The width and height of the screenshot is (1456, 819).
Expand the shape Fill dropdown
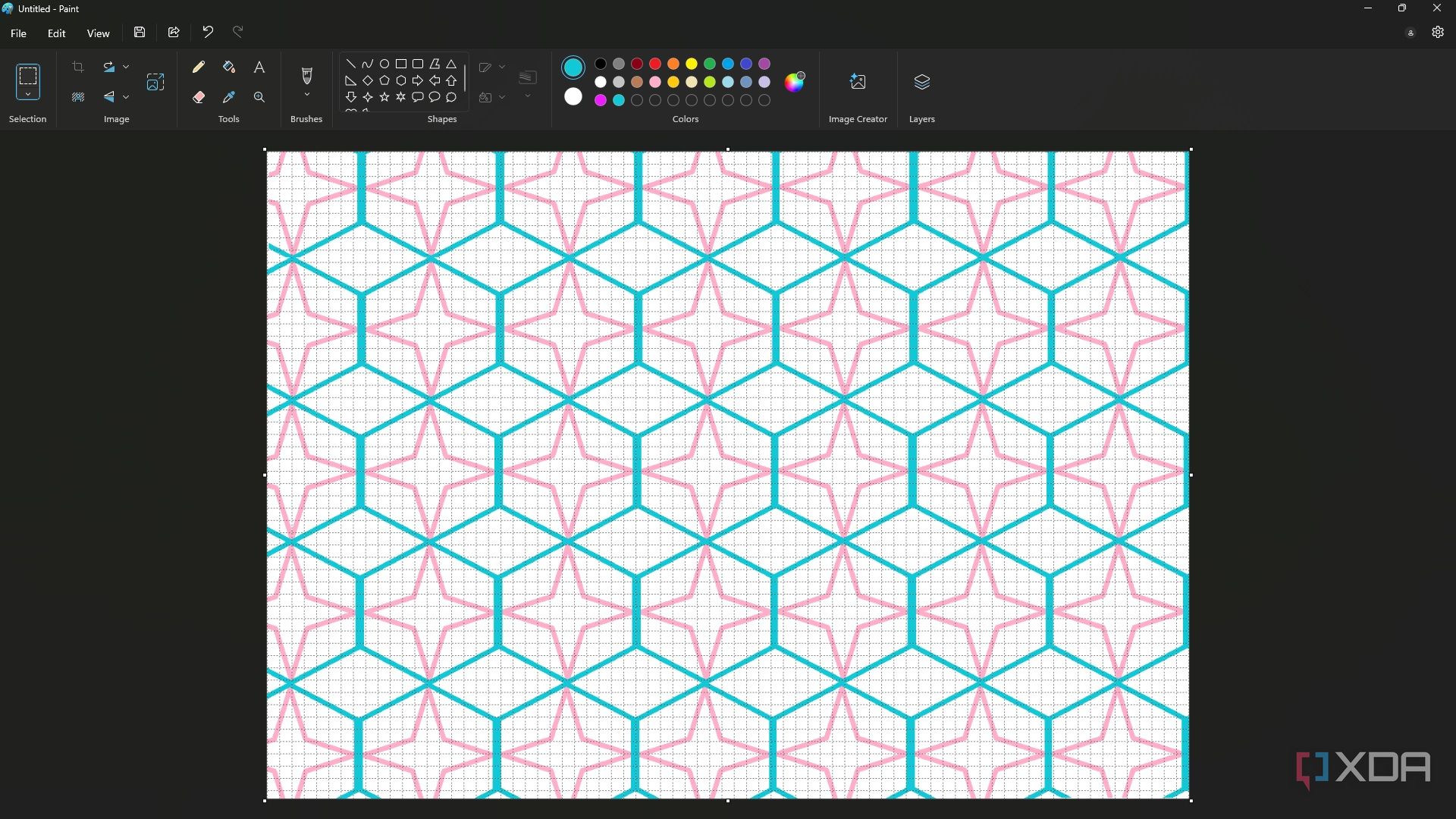pos(502,97)
